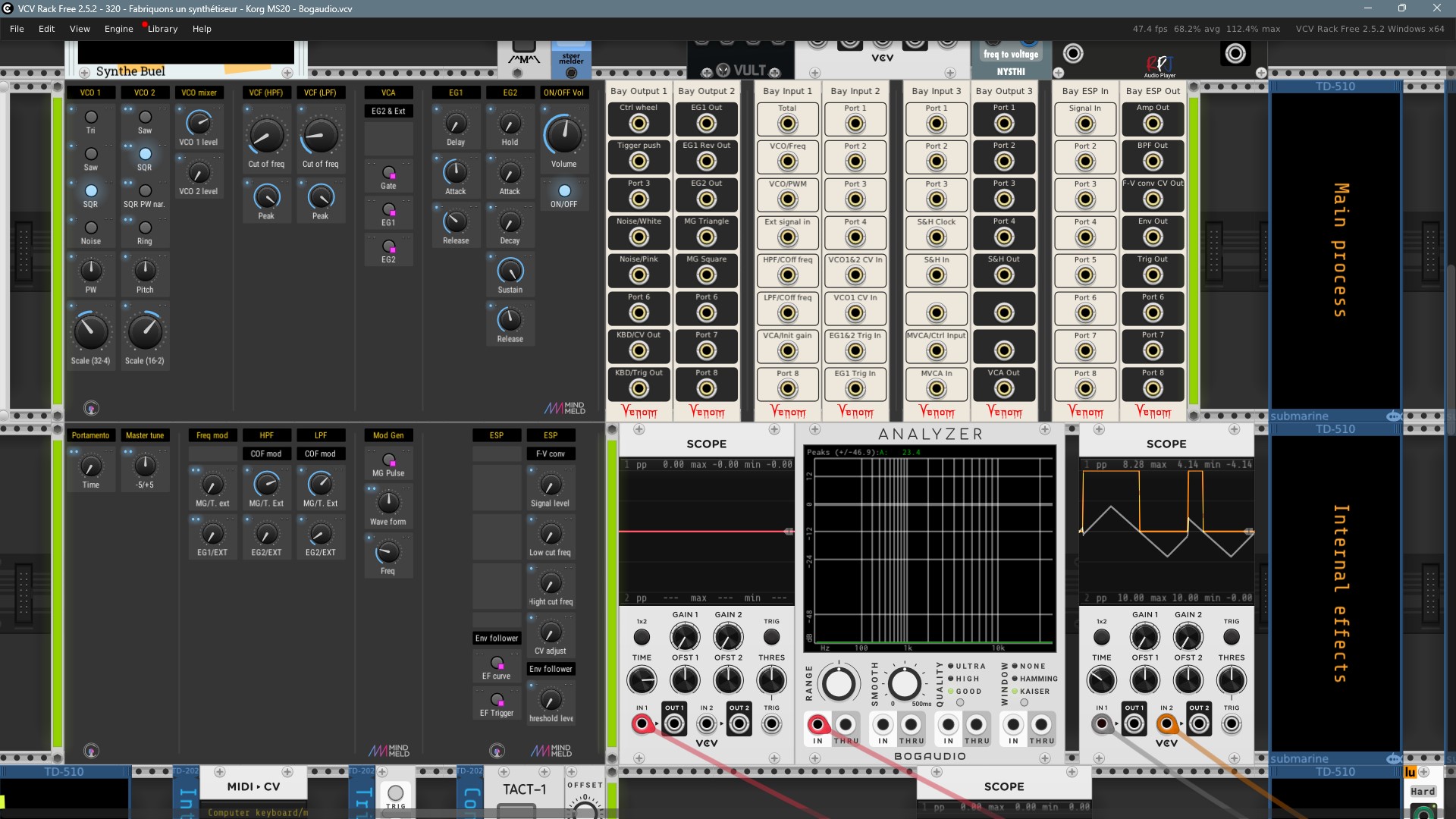Screen dimensions: 1456x819
Task: Click the VCO/PWM input jack
Action: pyautogui.click(x=788, y=199)
